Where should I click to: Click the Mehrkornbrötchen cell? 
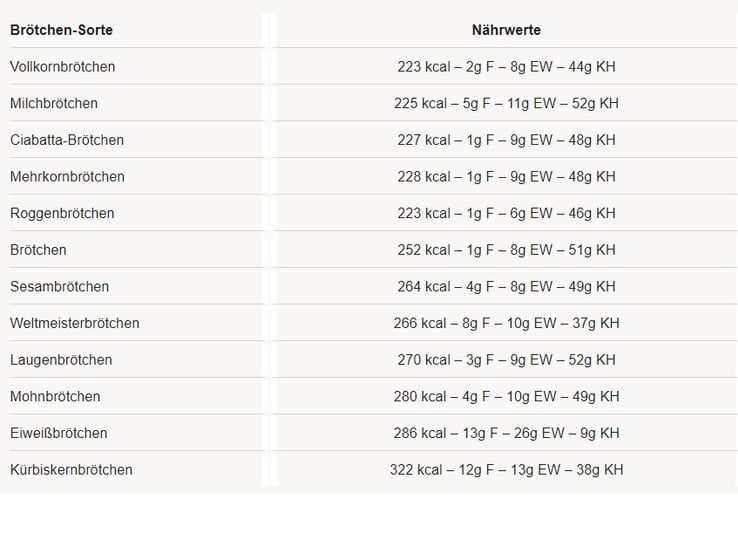pyautogui.click(x=67, y=177)
